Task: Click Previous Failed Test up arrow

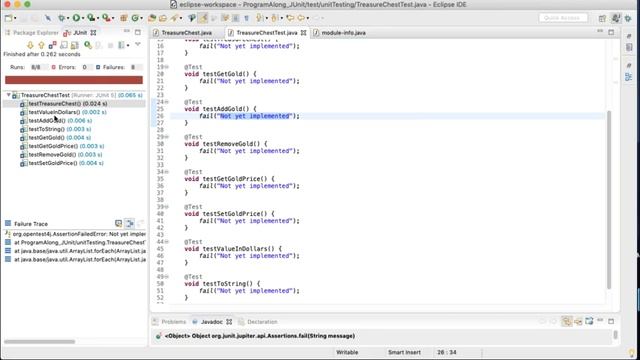Action: 41,45
